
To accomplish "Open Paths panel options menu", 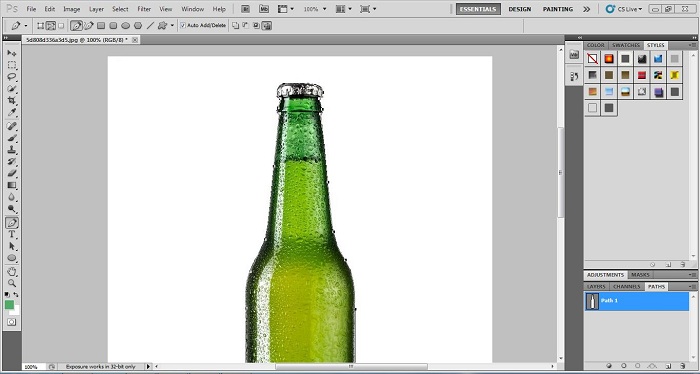I will point(692,287).
